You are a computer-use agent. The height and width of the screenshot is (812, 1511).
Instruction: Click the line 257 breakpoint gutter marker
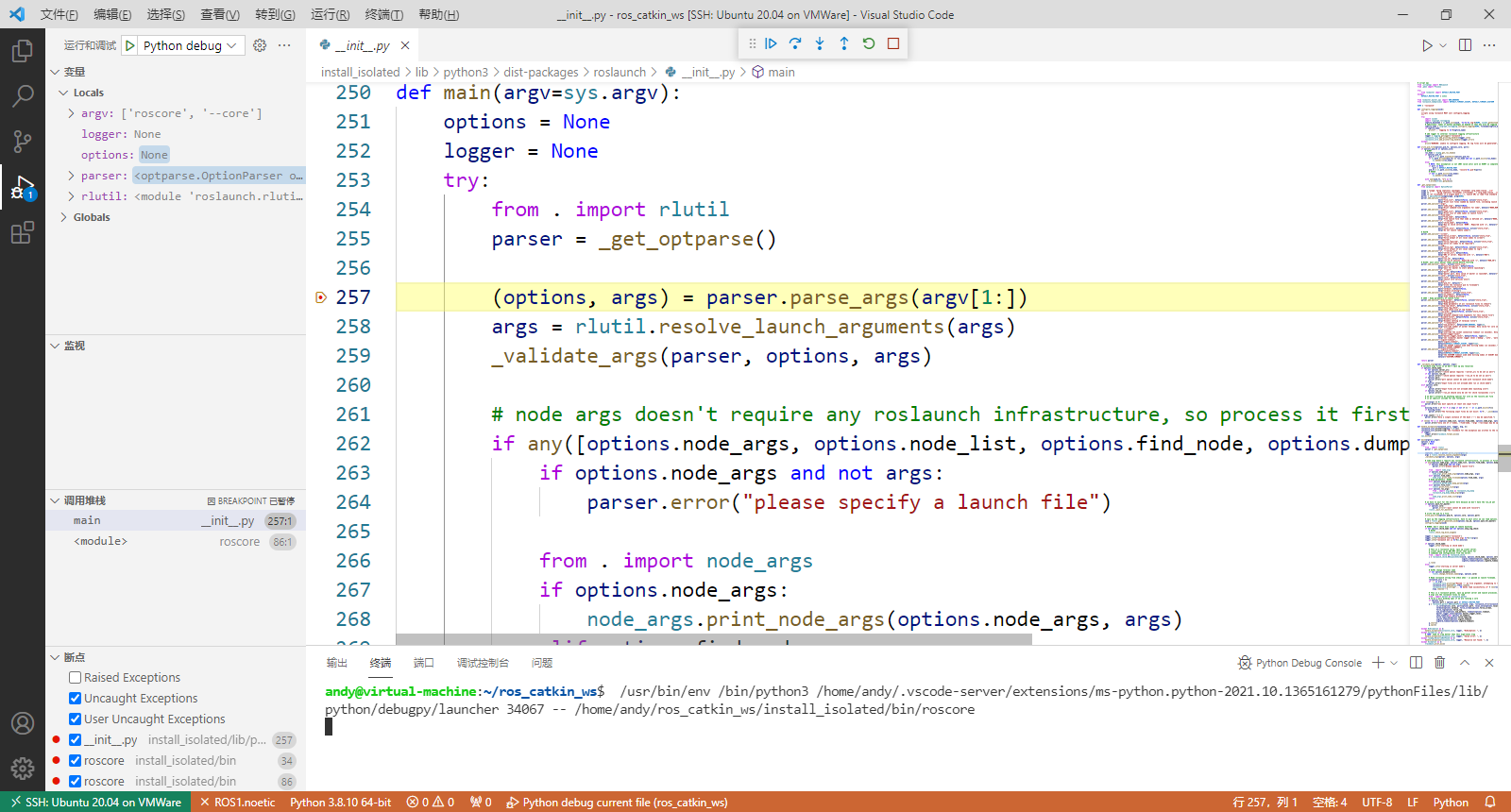pyautogui.click(x=320, y=297)
